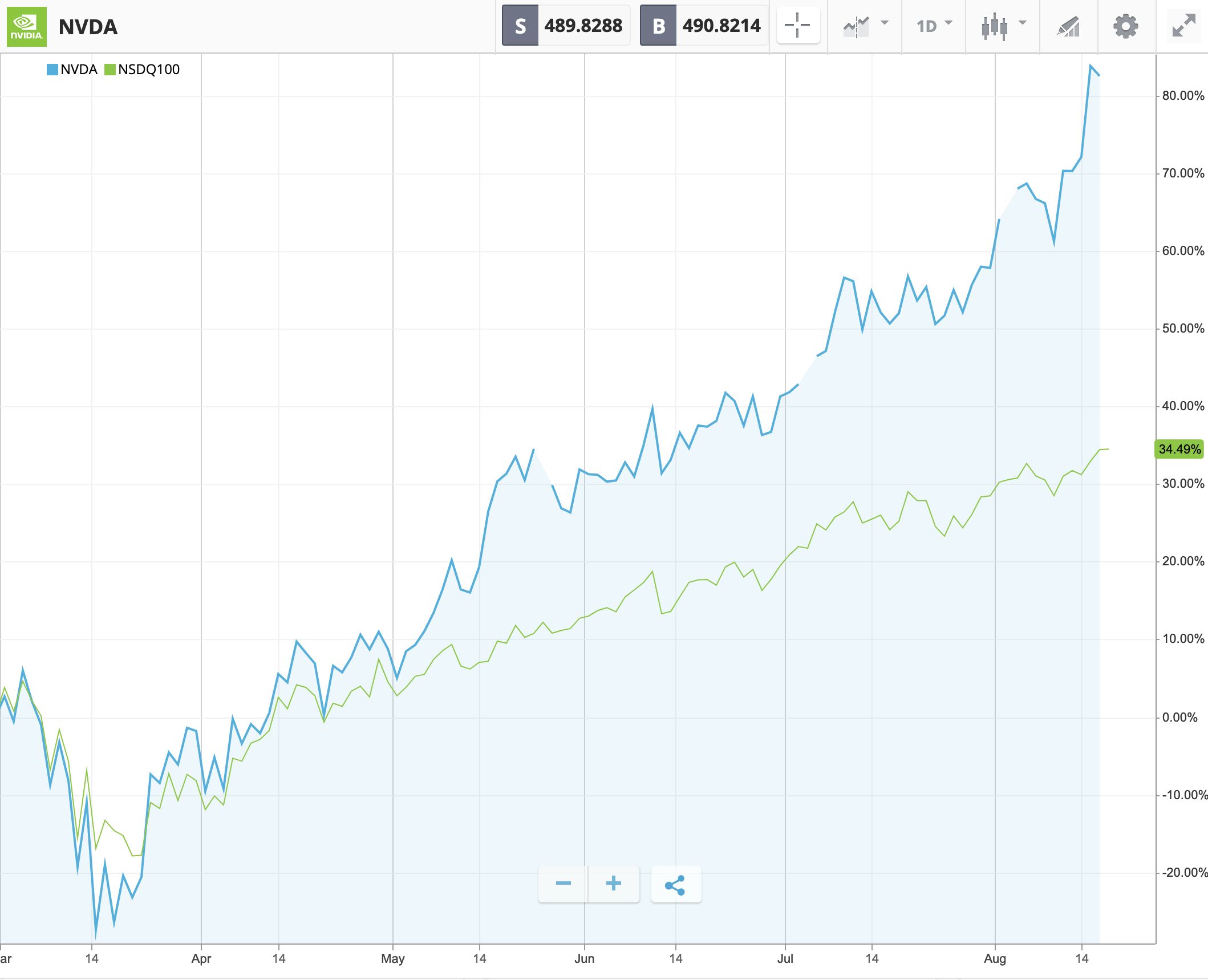Open the compare instruments chart icon
The height and width of the screenshot is (980, 1208).
tap(856, 26)
